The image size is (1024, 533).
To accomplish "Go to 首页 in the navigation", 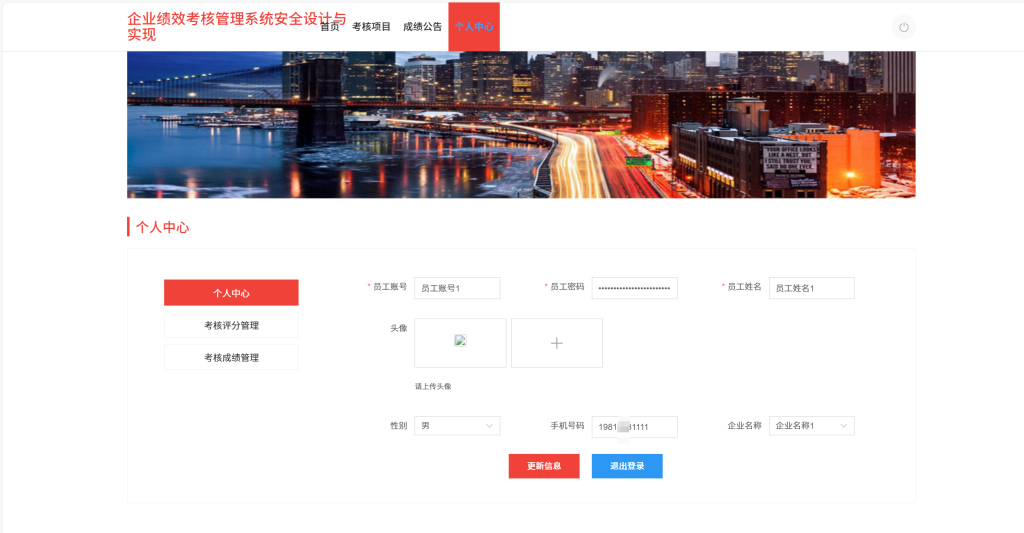I will pos(330,27).
